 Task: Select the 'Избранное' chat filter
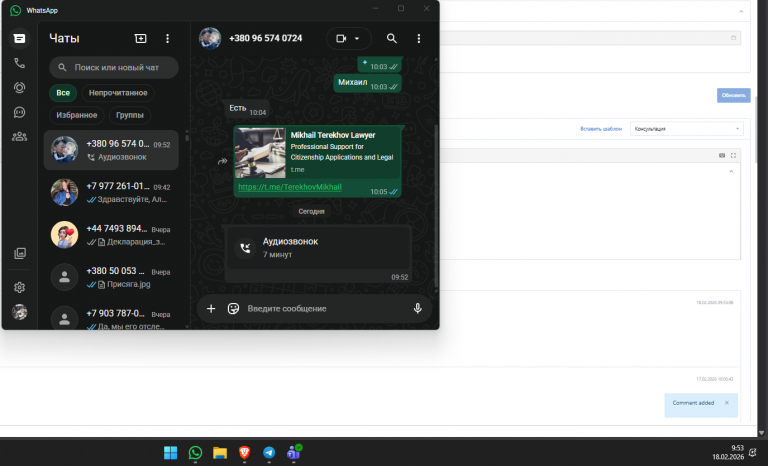76,115
